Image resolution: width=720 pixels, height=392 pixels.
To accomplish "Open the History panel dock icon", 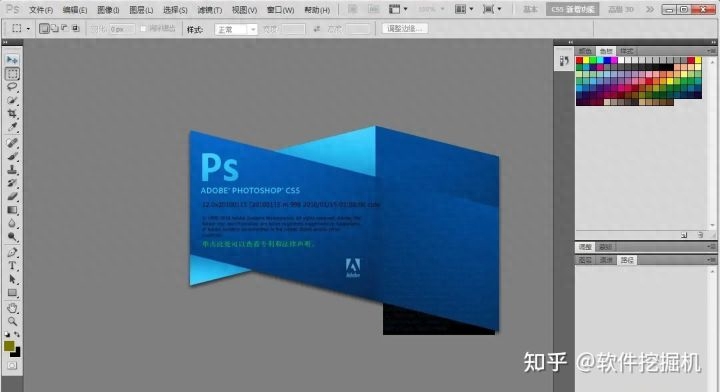I will click(x=564, y=61).
